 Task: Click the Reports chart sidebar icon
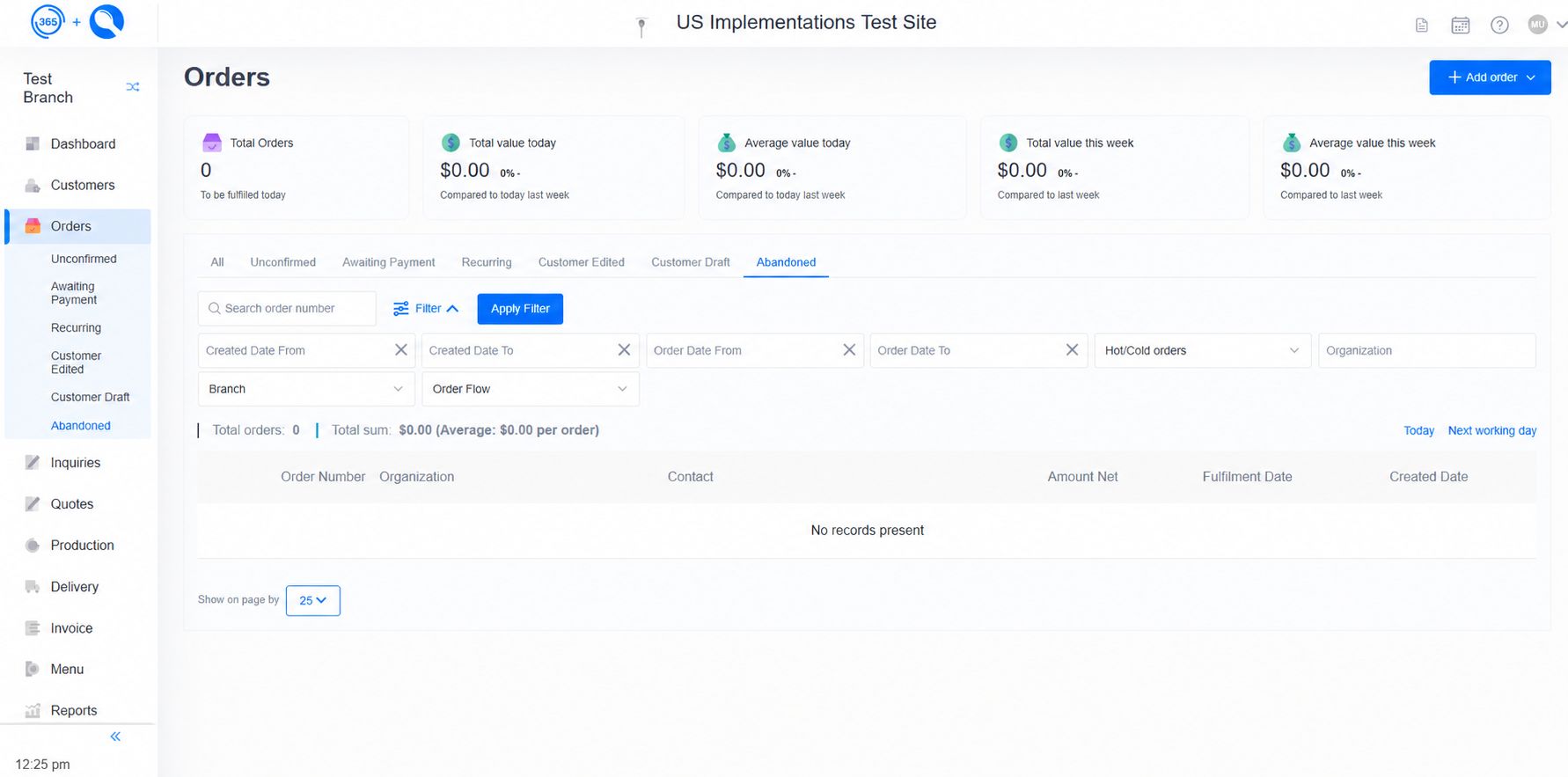(33, 710)
